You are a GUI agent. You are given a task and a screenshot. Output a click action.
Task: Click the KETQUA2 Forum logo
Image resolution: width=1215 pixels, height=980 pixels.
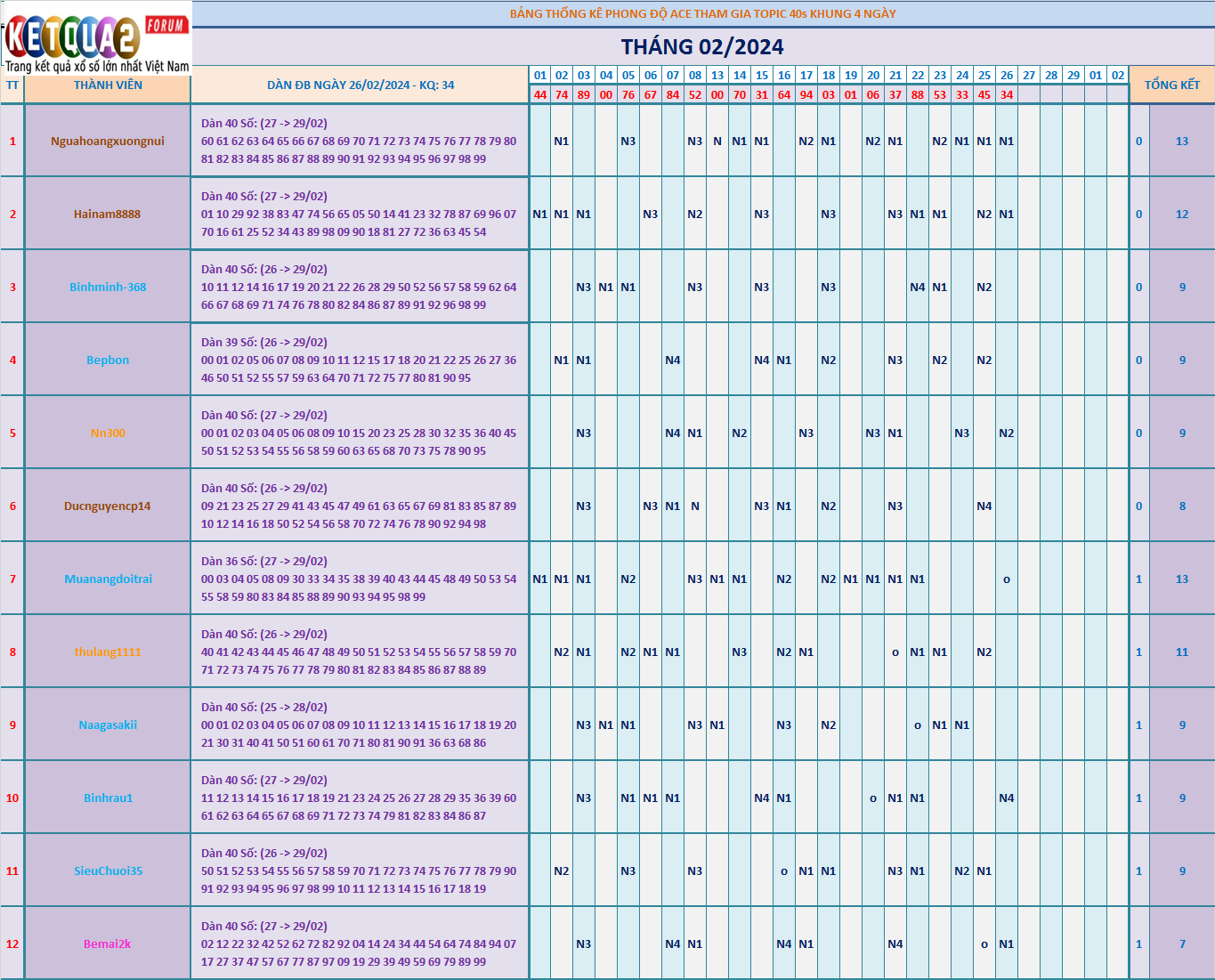pos(96,37)
